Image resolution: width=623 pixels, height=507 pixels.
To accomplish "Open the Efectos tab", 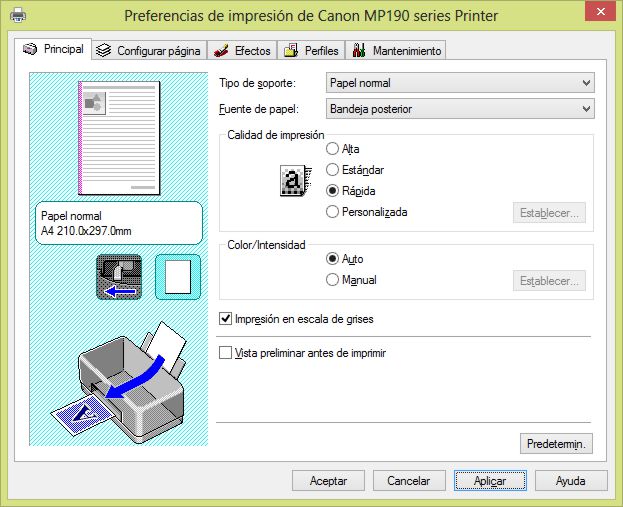I will [x=242, y=50].
